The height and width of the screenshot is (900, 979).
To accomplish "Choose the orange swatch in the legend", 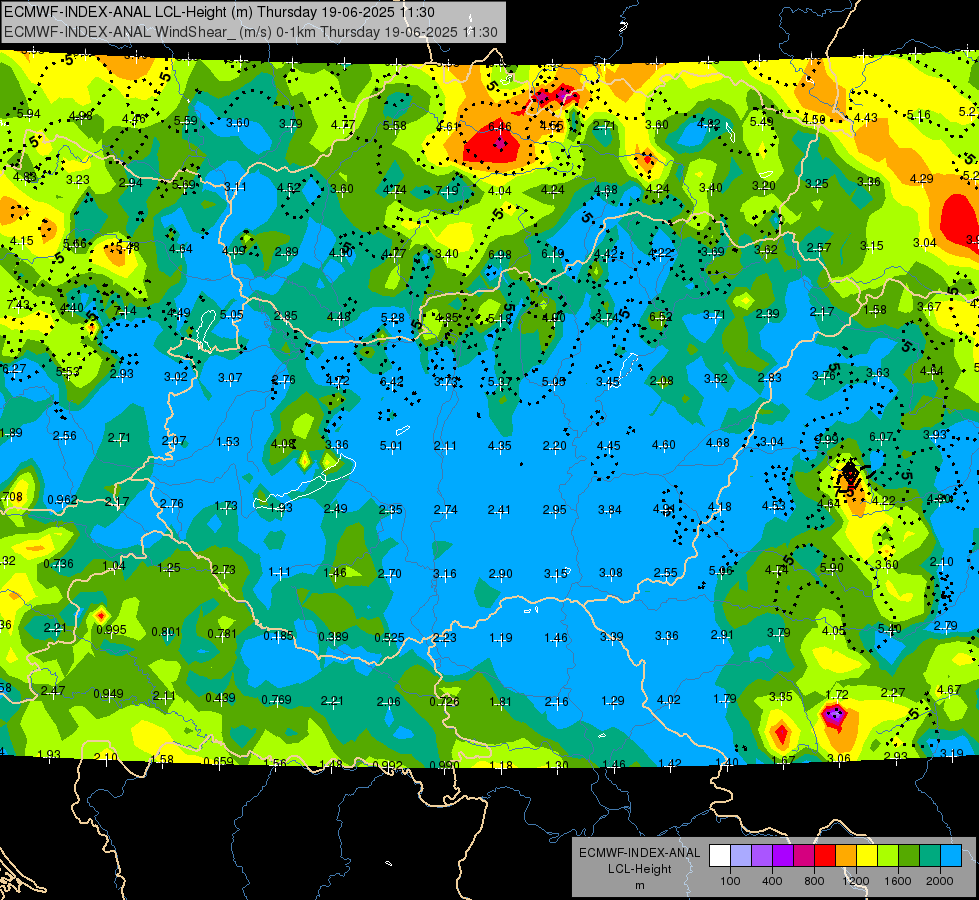I will pyautogui.click(x=846, y=856).
